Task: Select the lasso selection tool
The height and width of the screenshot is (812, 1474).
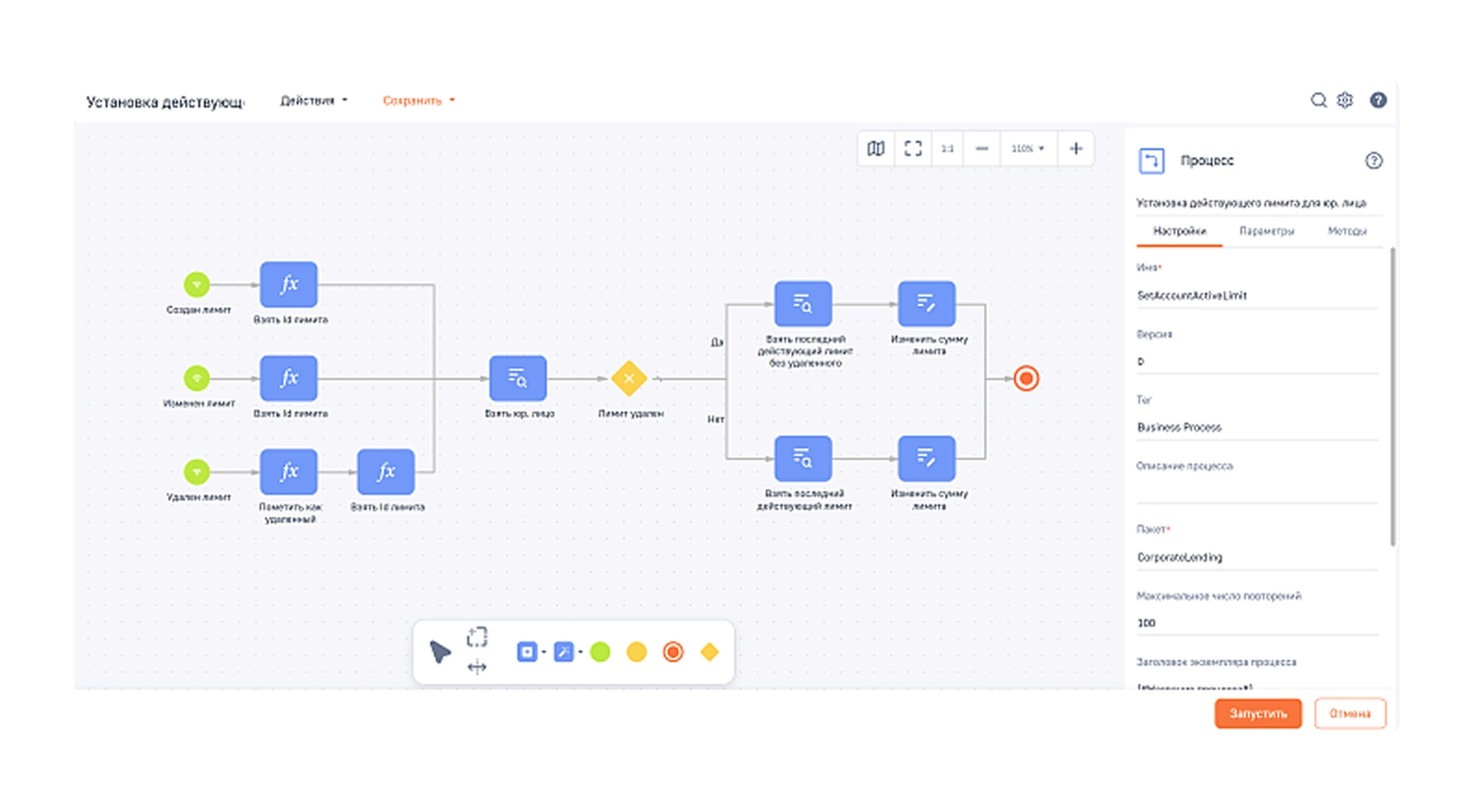Action: coord(477,637)
